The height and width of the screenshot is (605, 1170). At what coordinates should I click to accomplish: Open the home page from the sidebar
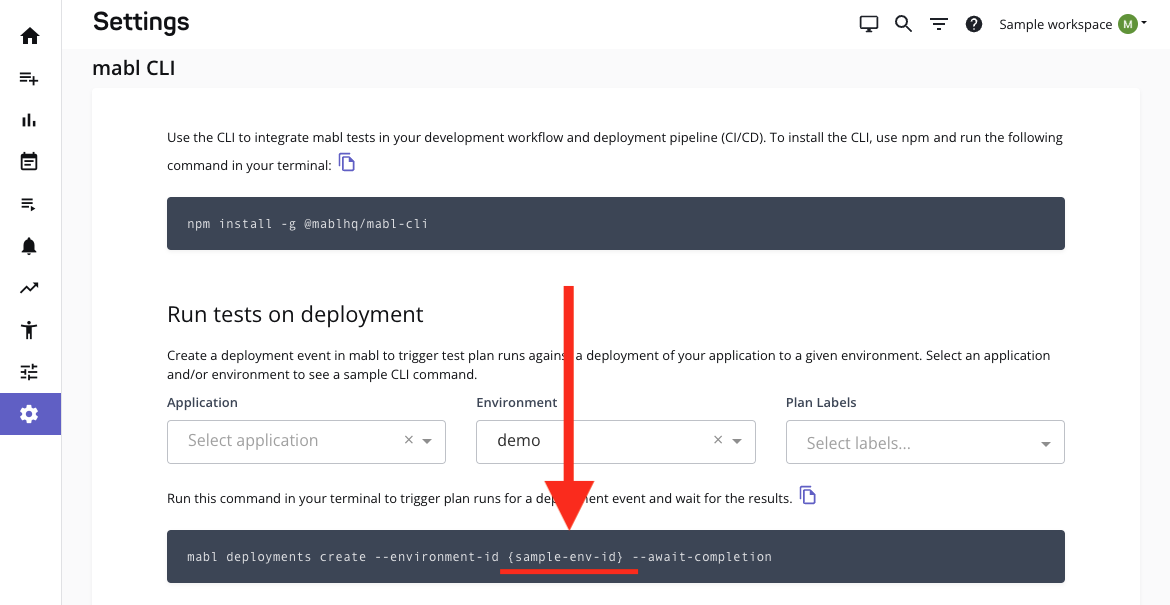click(x=30, y=35)
